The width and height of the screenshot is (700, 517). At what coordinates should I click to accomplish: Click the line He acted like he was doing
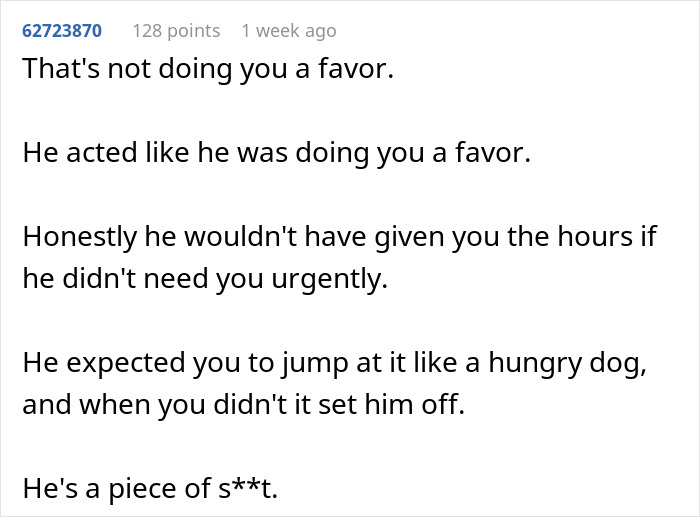click(277, 153)
